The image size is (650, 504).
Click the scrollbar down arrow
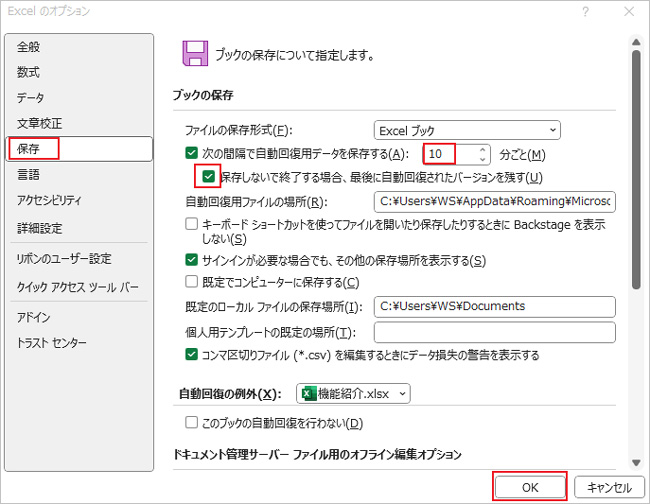click(x=636, y=463)
